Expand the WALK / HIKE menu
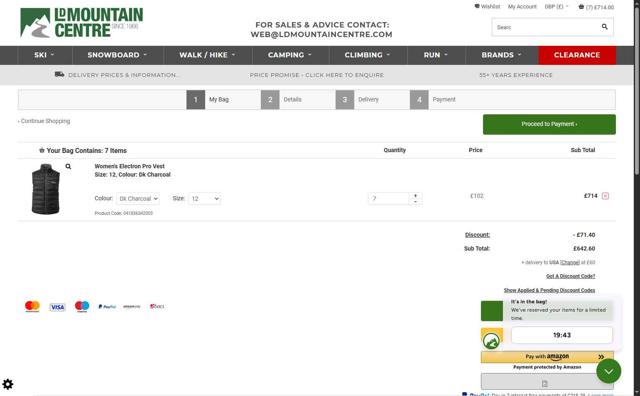 (207, 55)
